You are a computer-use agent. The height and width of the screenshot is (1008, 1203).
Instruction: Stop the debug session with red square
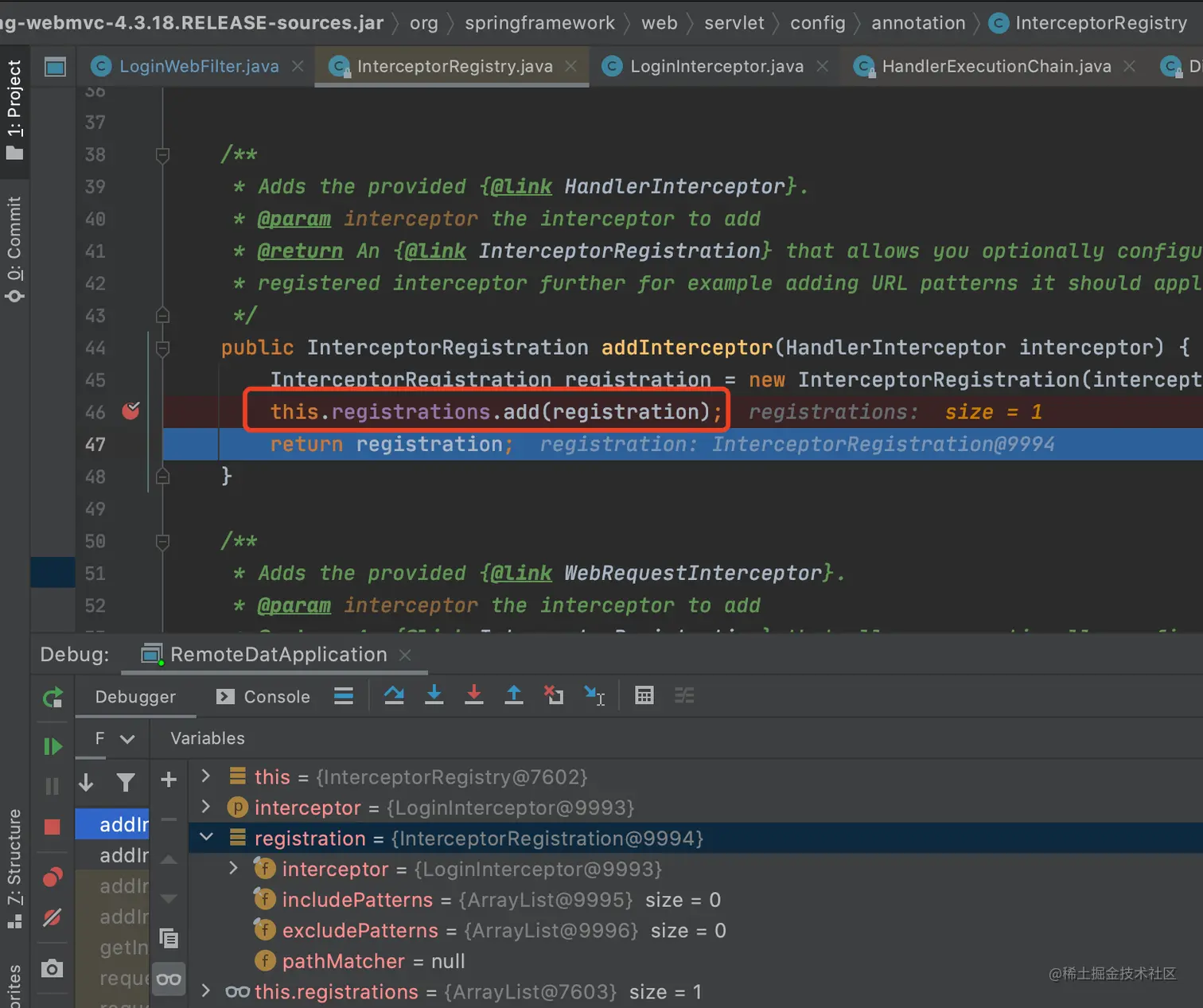[x=53, y=827]
